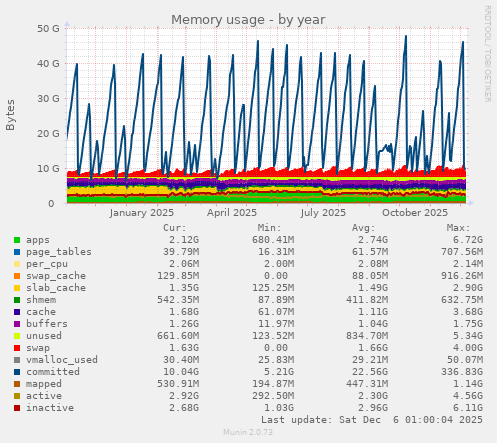Click the apps max value 6.72G

click(468, 240)
